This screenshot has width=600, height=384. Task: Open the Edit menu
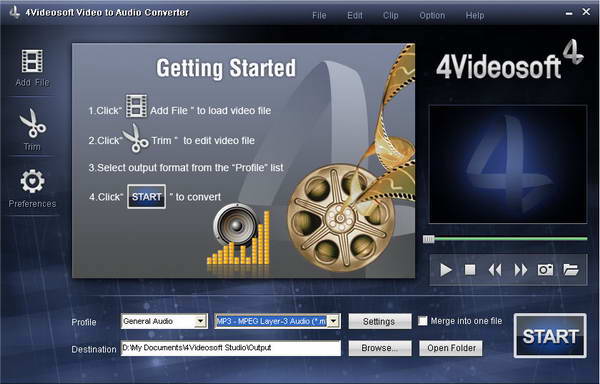[x=355, y=15]
